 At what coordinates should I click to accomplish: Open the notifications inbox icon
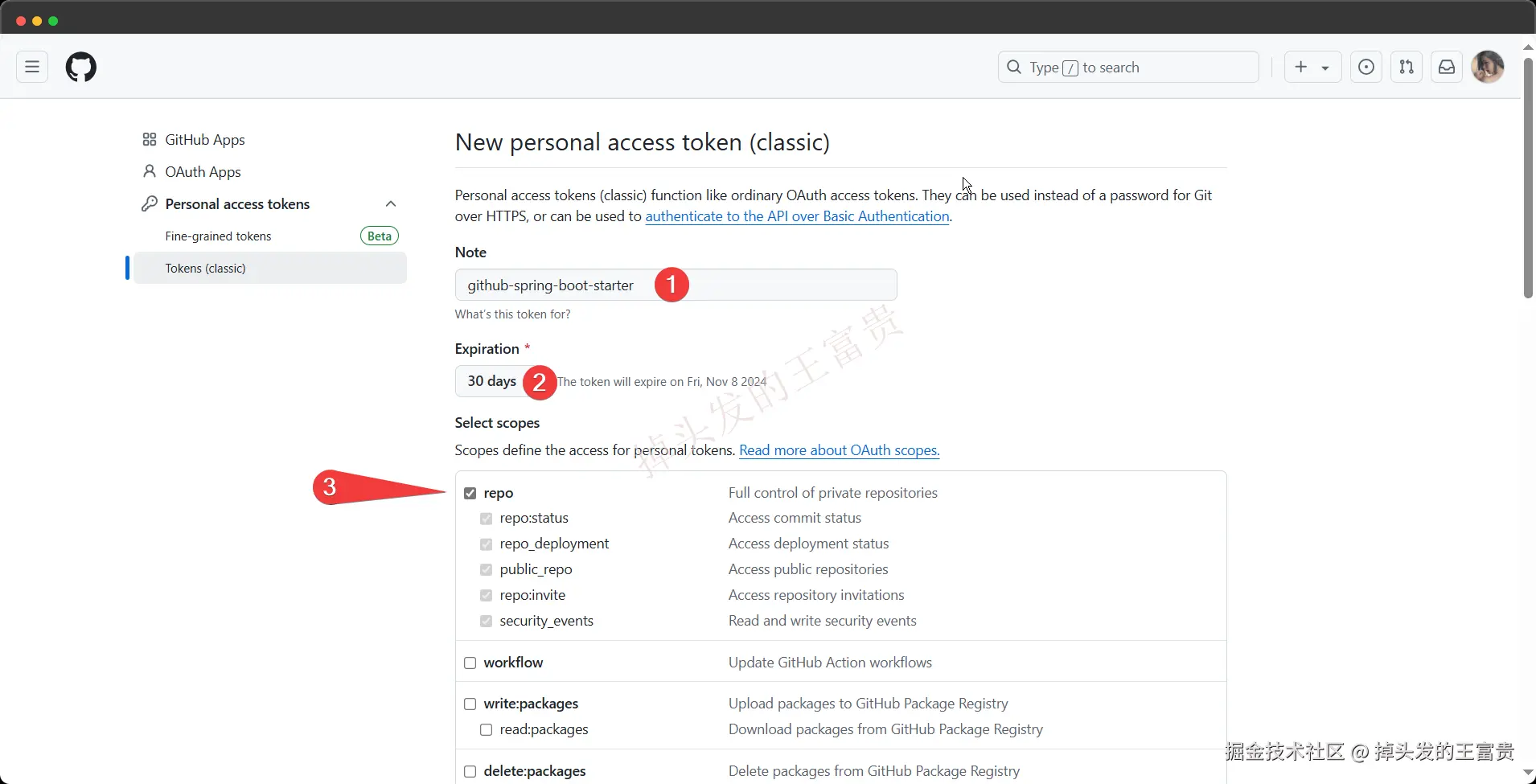click(x=1447, y=67)
